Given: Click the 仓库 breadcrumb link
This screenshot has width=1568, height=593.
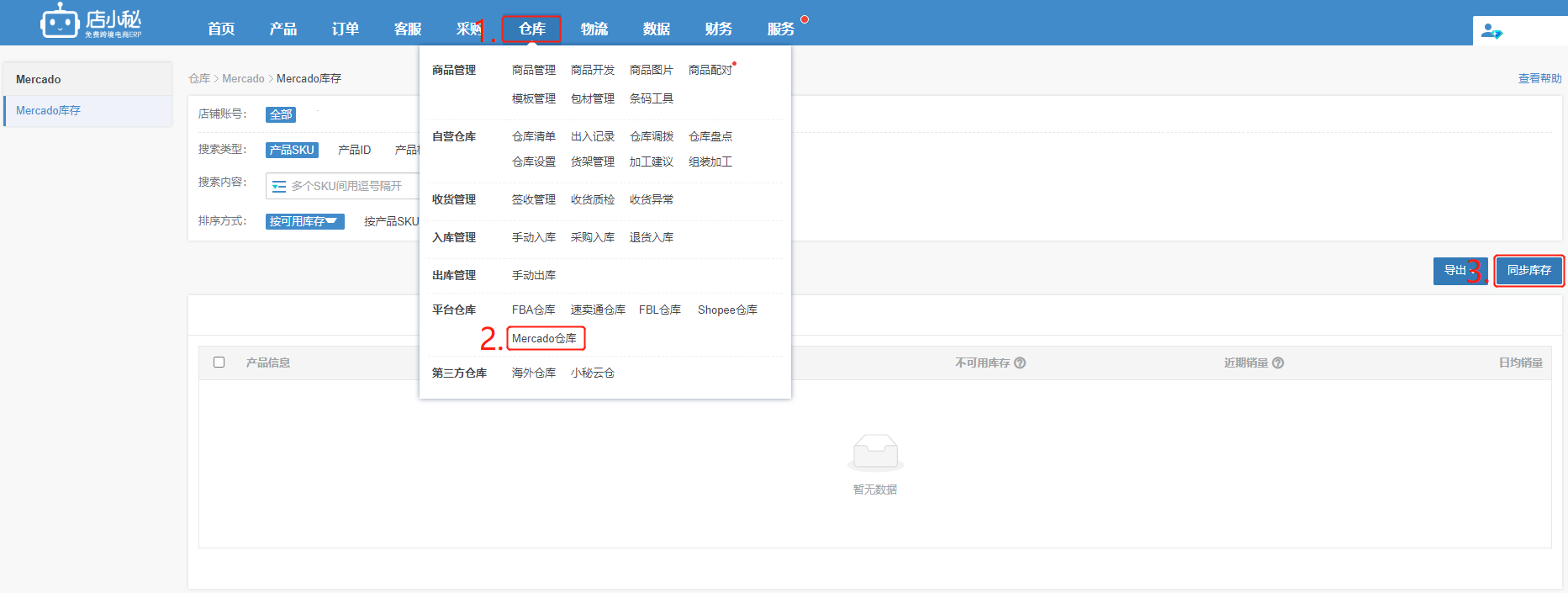Looking at the screenshot, I should [199, 78].
